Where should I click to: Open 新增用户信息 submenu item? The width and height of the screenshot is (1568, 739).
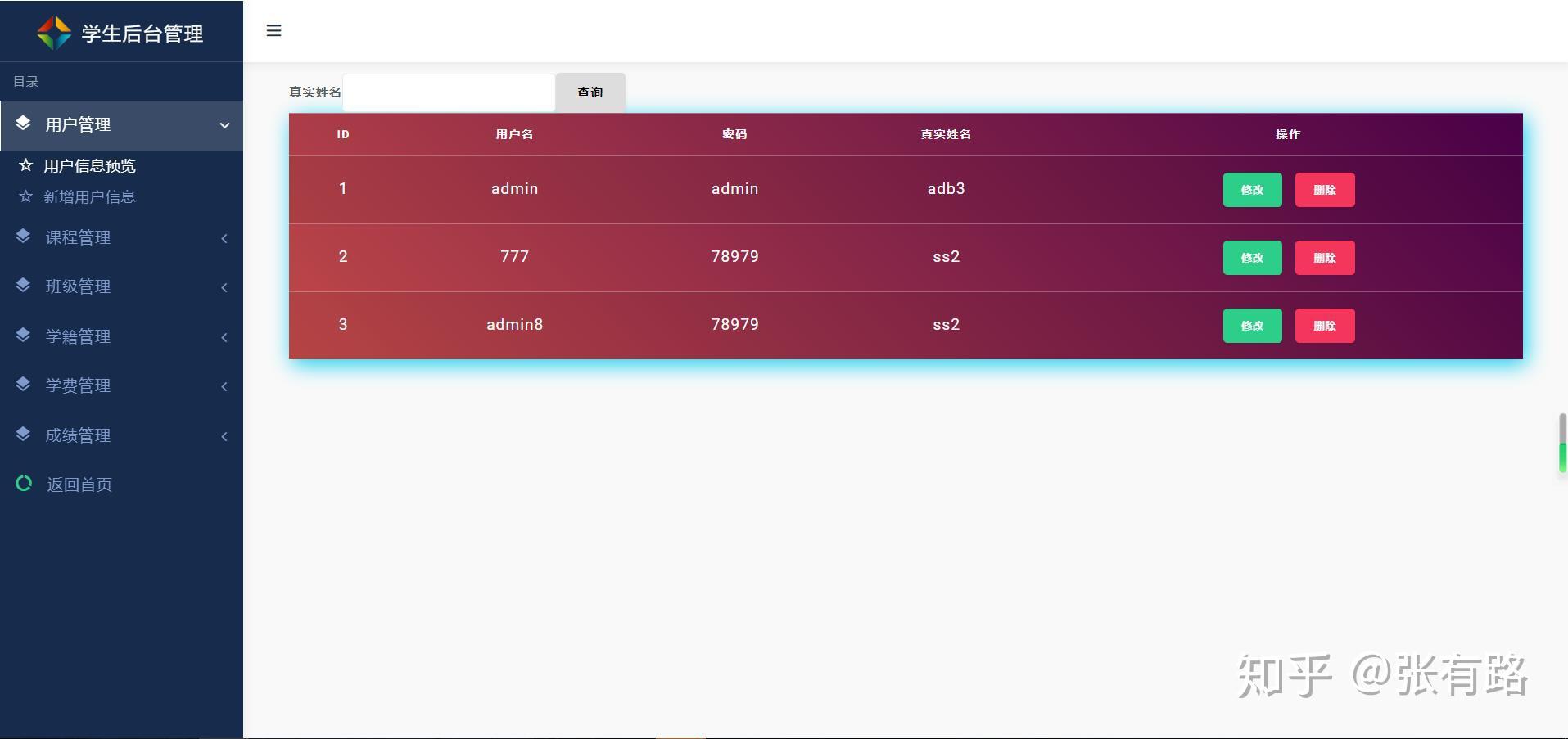[x=89, y=197]
